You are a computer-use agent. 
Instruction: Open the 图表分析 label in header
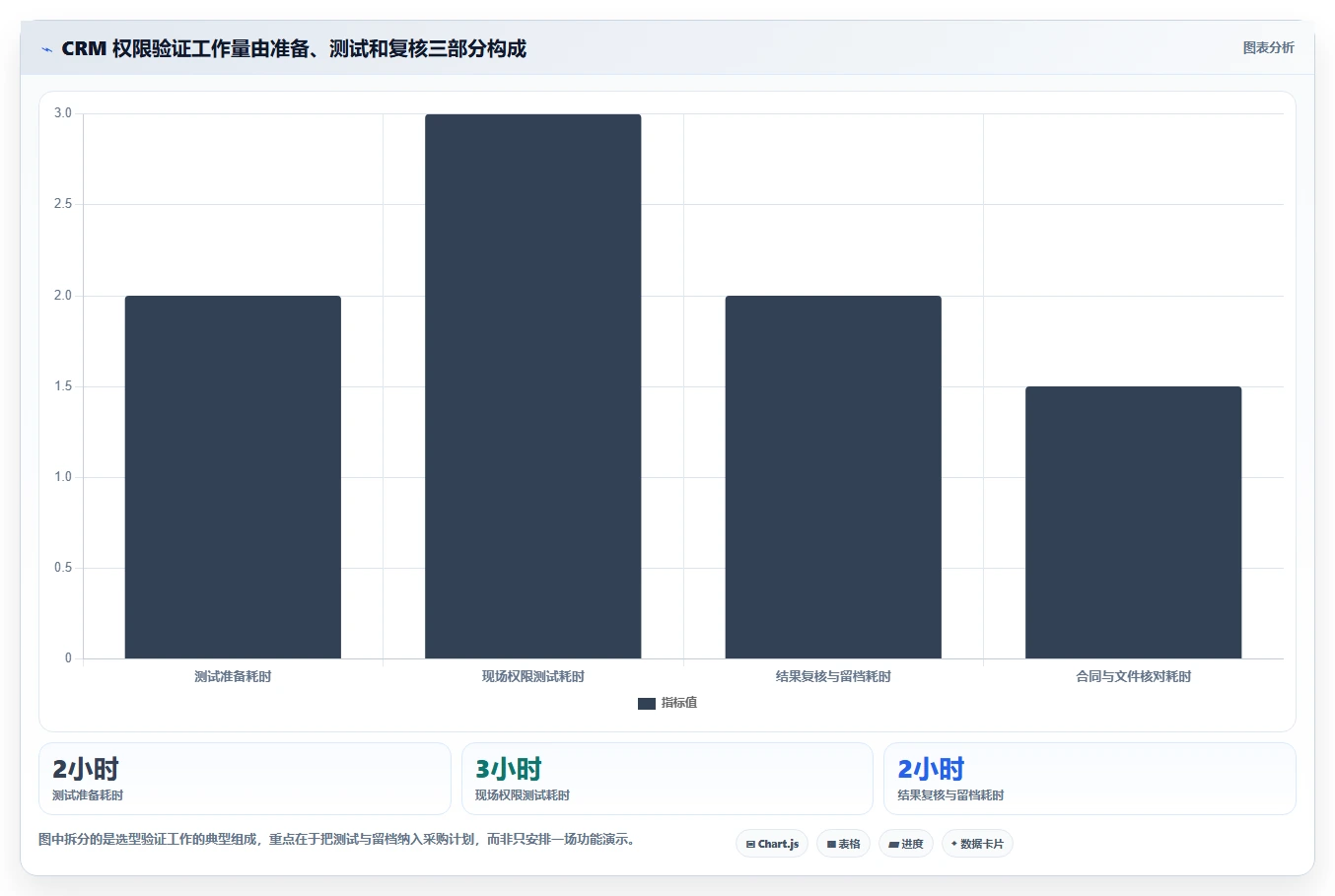coord(1268,47)
